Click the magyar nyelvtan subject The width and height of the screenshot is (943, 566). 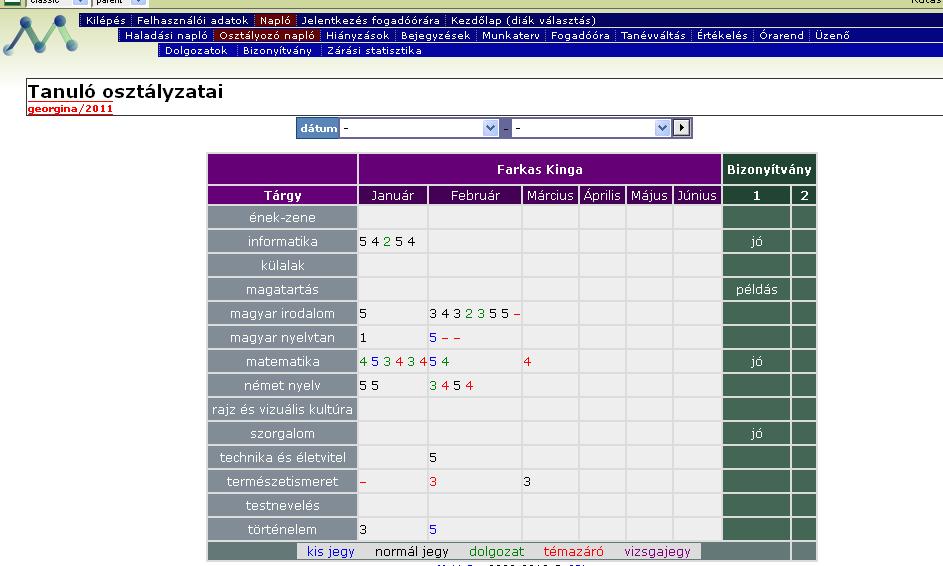[282, 337]
